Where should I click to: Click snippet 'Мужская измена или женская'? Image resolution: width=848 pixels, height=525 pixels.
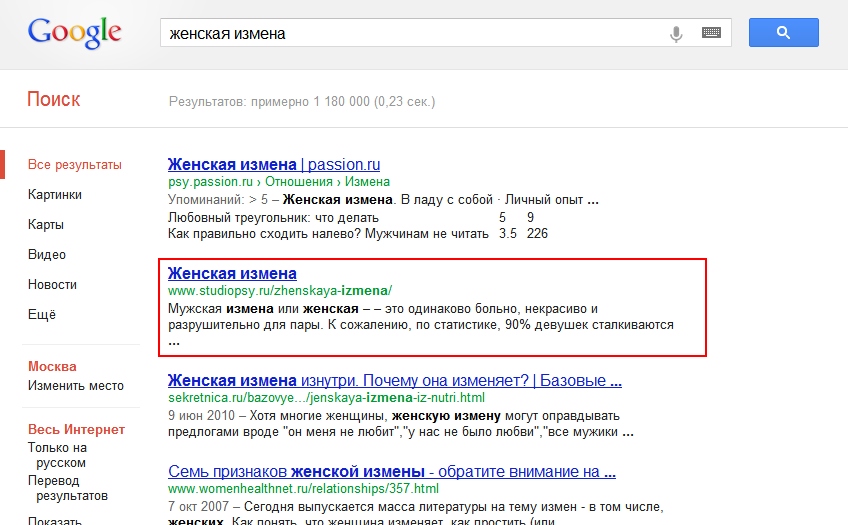click(x=263, y=309)
